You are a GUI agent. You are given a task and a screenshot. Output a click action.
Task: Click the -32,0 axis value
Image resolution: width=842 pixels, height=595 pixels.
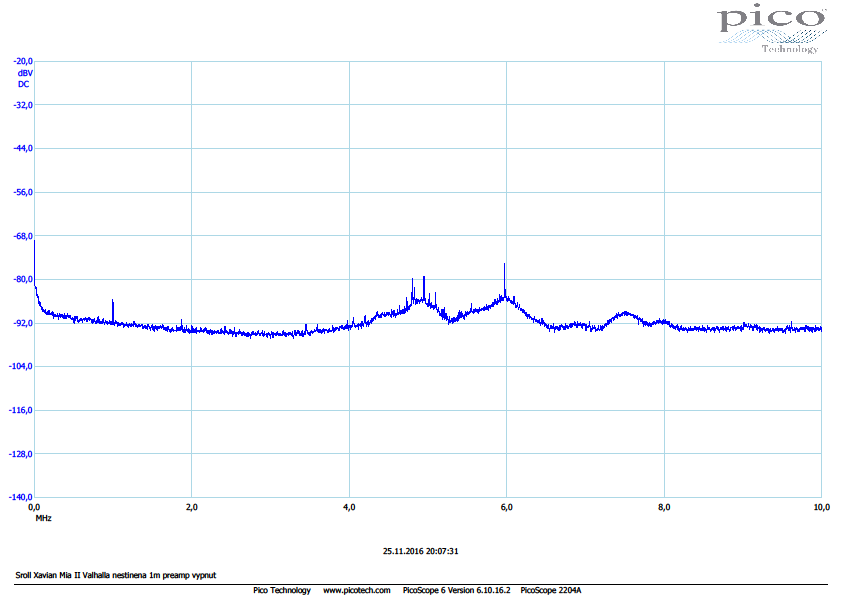click(23, 105)
